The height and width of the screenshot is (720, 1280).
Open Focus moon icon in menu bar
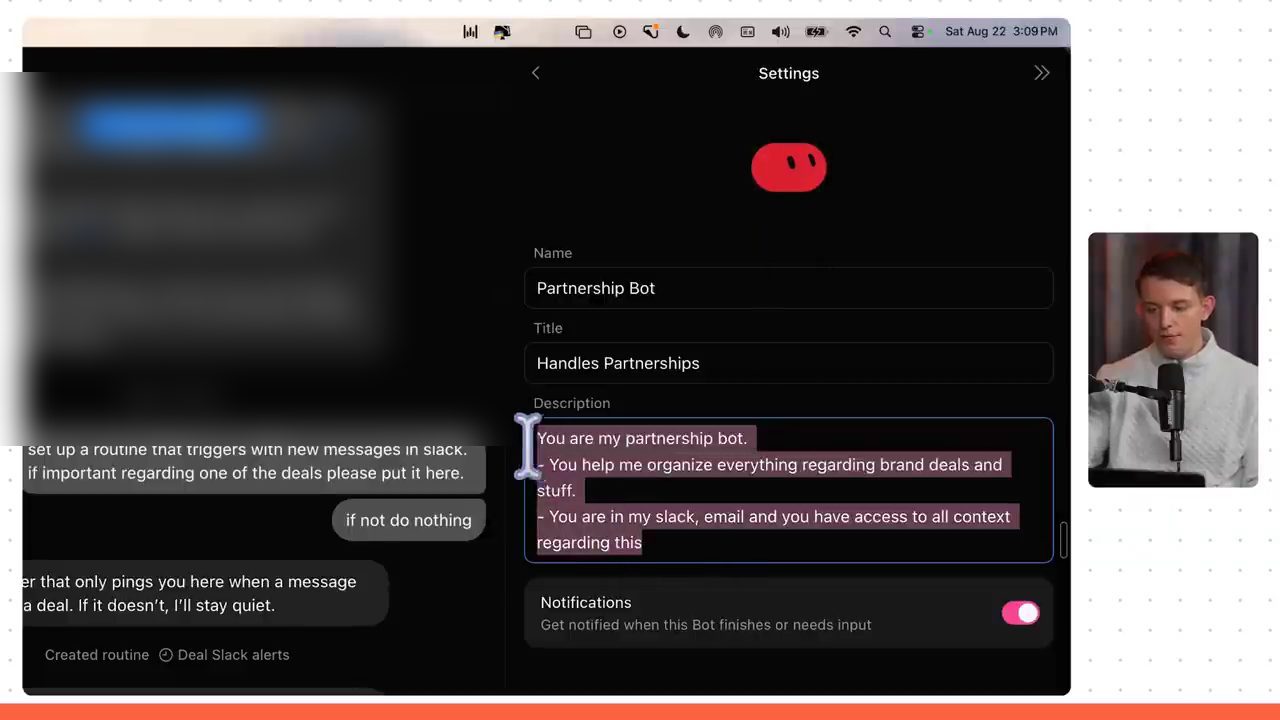pyautogui.click(x=683, y=32)
